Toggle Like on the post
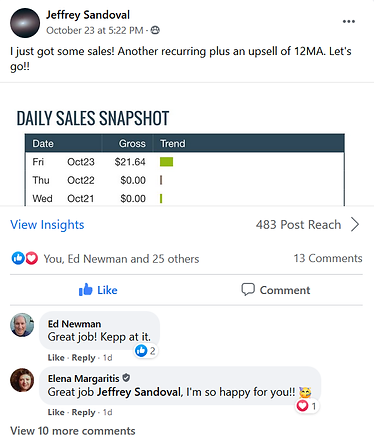Viewport: 374px width, 442px height. (x=98, y=290)
